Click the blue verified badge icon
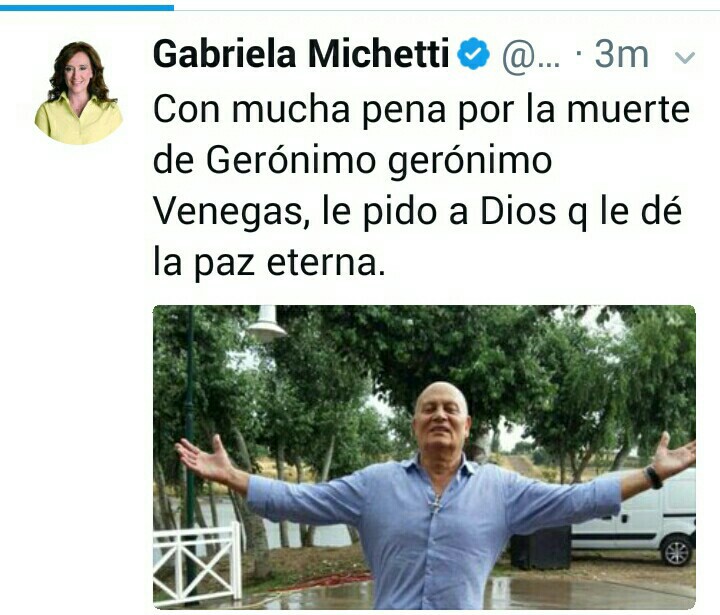This screenshot has height=615, width=720. tap(473, 54)
